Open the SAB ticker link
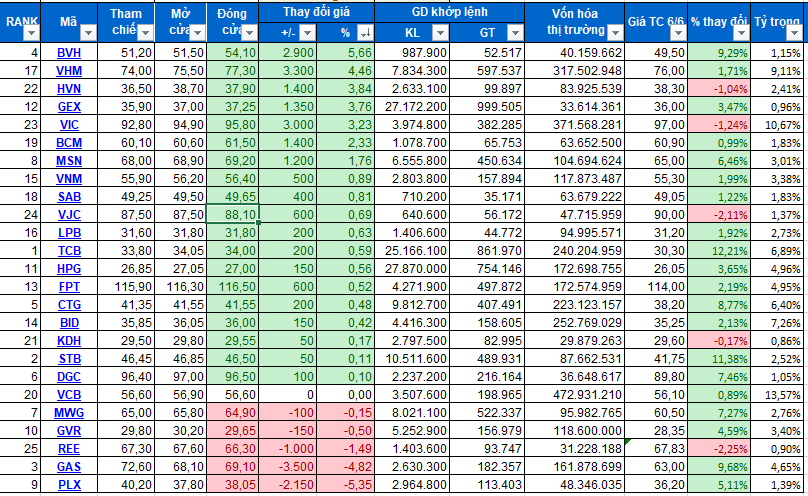The width and height of the screenshot is (808, 496). point(69,197)
